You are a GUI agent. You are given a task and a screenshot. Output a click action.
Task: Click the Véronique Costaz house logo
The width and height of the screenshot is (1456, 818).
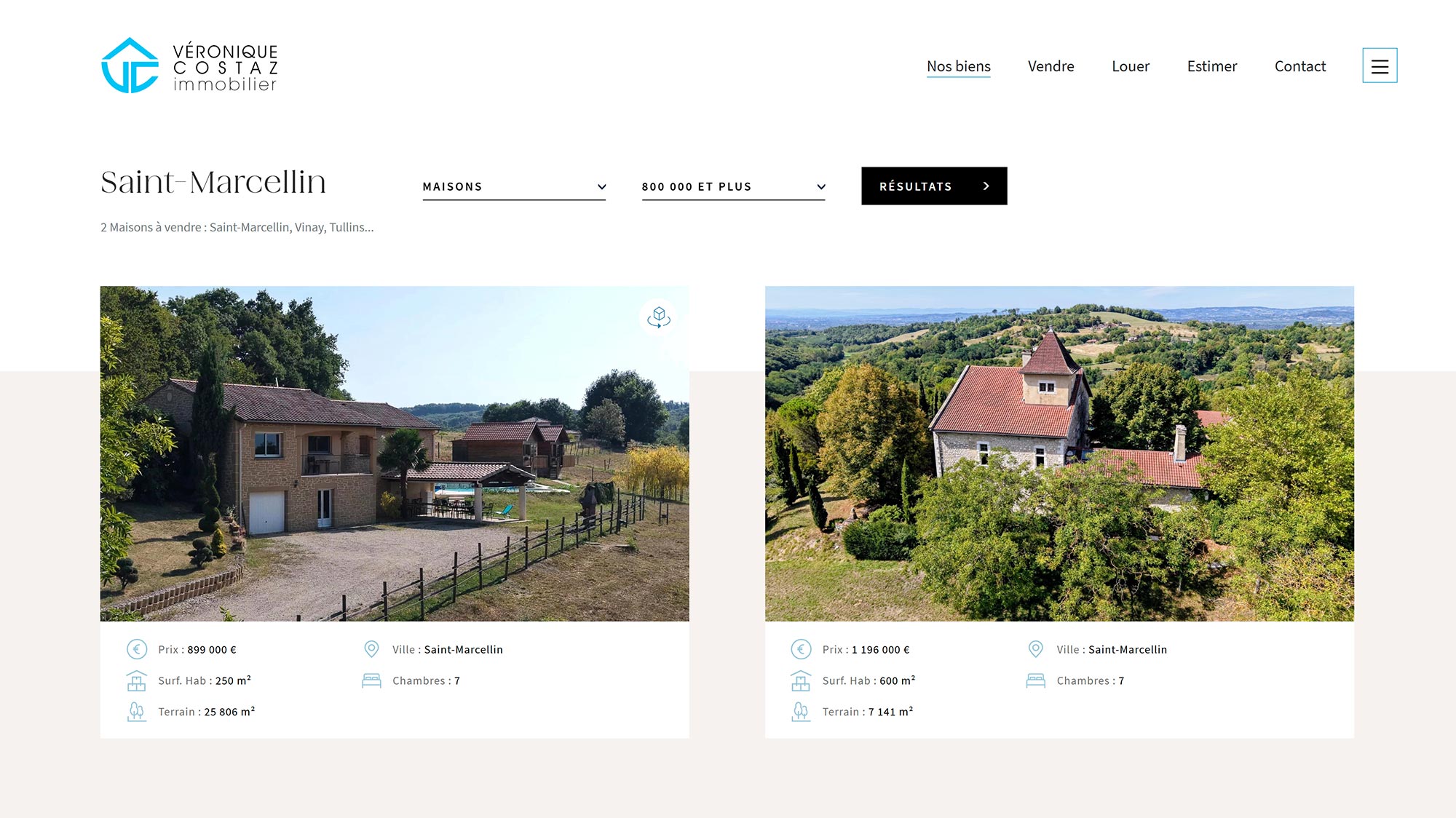pos(130,65)
